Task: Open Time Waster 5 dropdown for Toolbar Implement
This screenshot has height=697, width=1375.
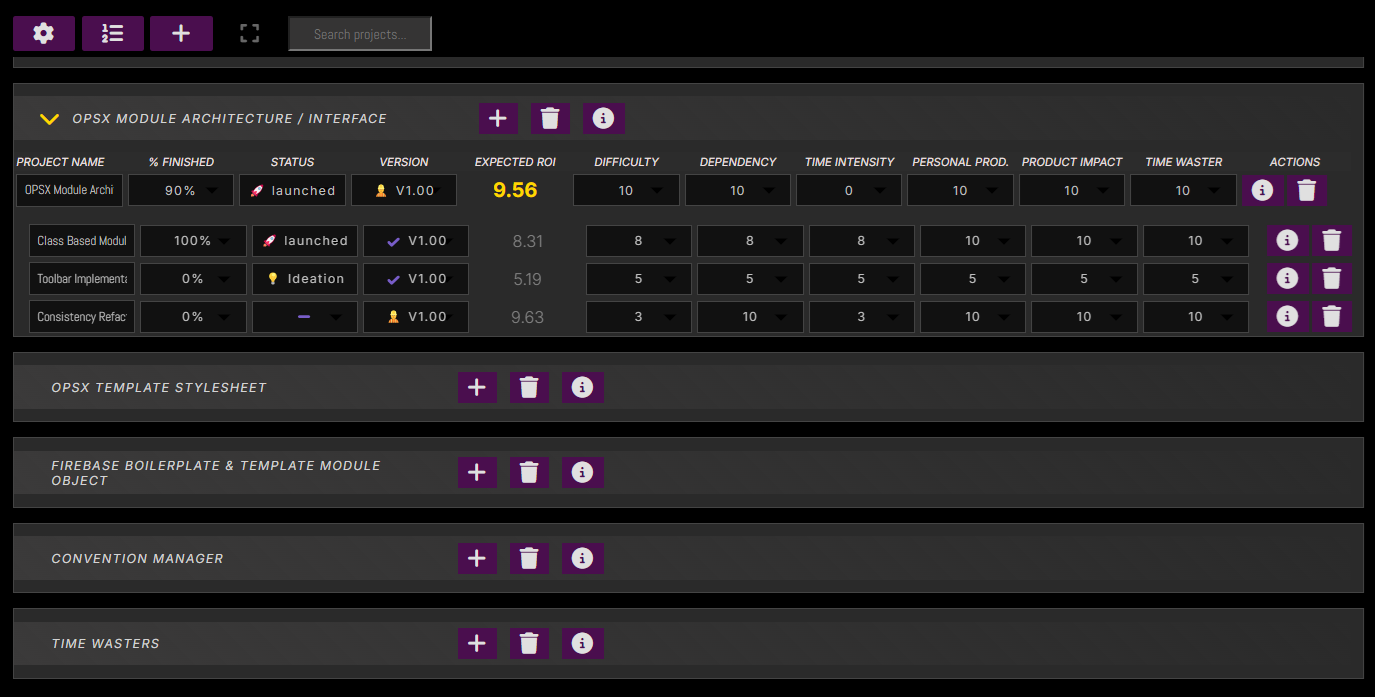Action: (1196, 278)
